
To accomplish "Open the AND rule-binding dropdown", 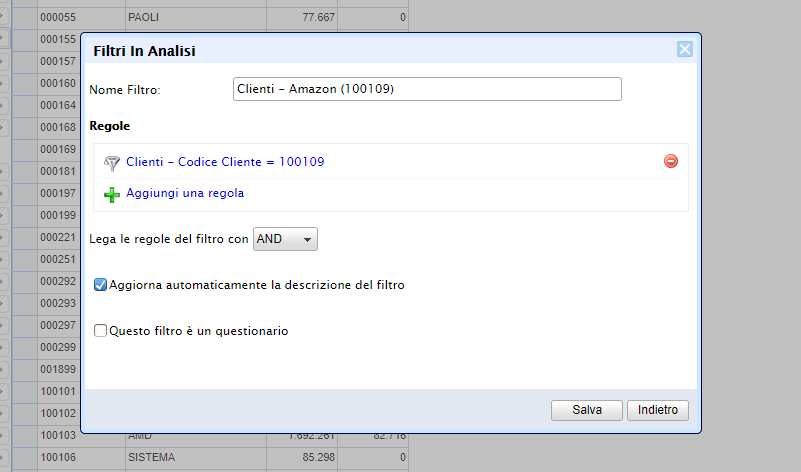I will [285, 239].
